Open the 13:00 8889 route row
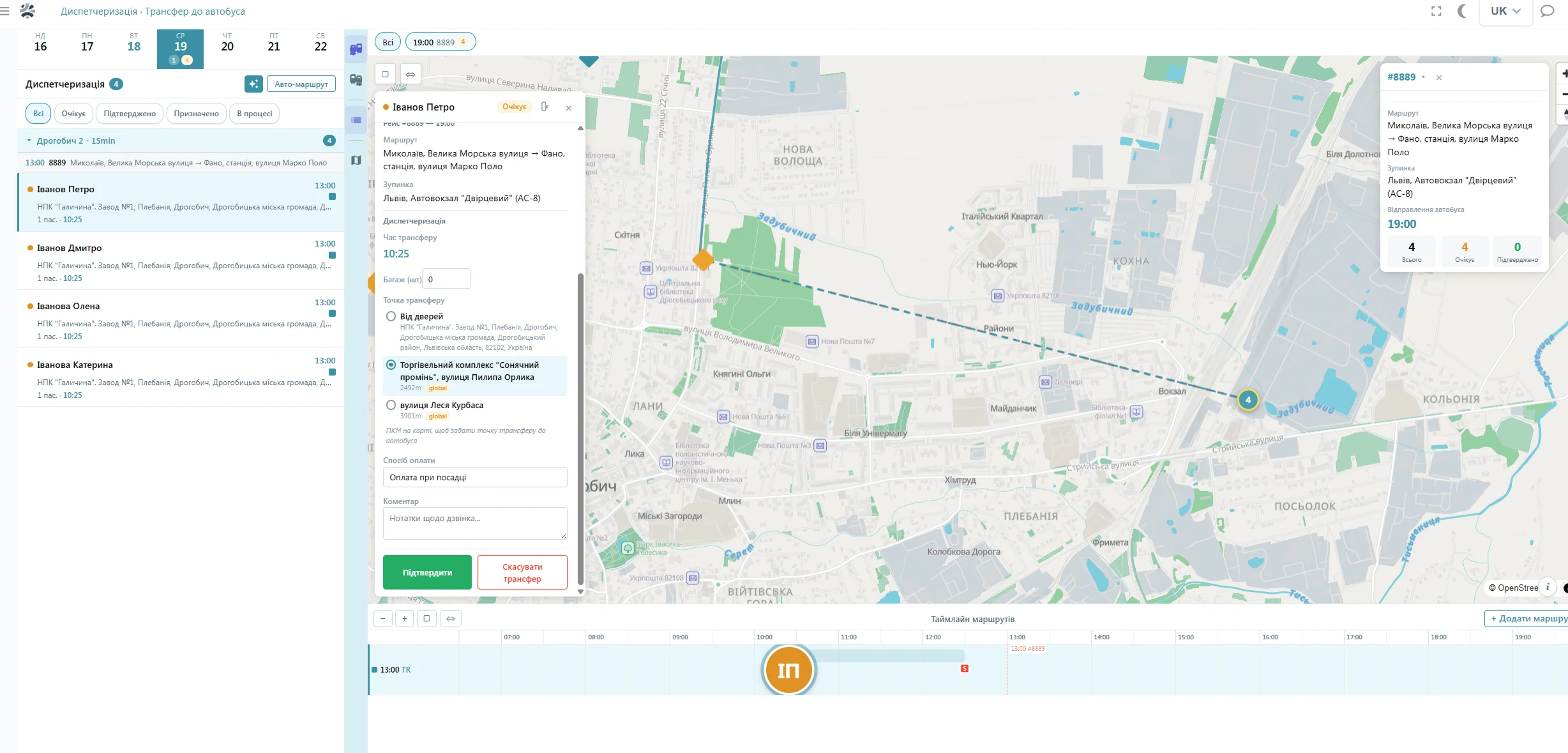1568x753 pixels. click(x=181, y=163)
